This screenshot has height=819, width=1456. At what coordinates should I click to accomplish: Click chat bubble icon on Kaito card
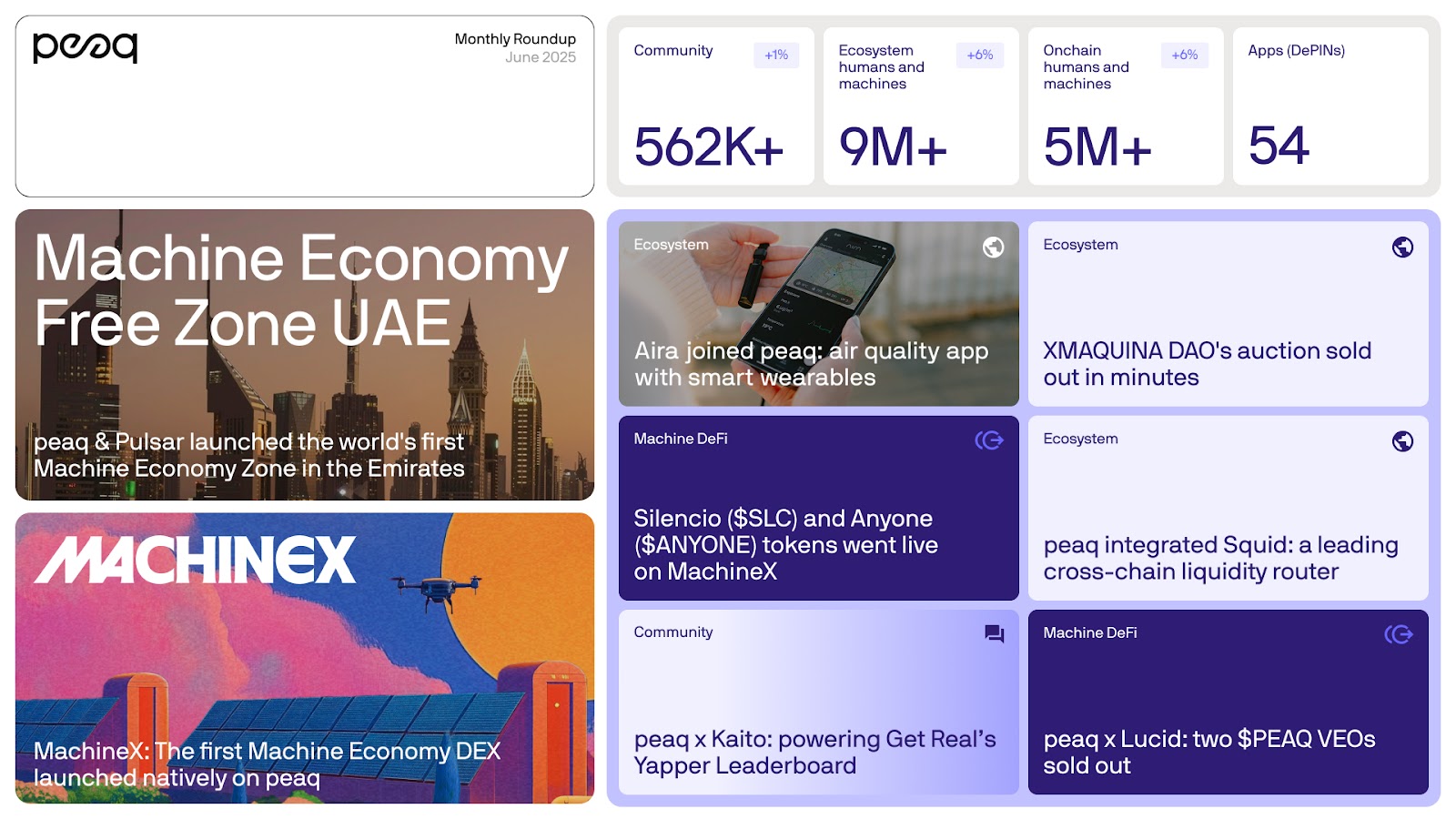coord(994,633)
